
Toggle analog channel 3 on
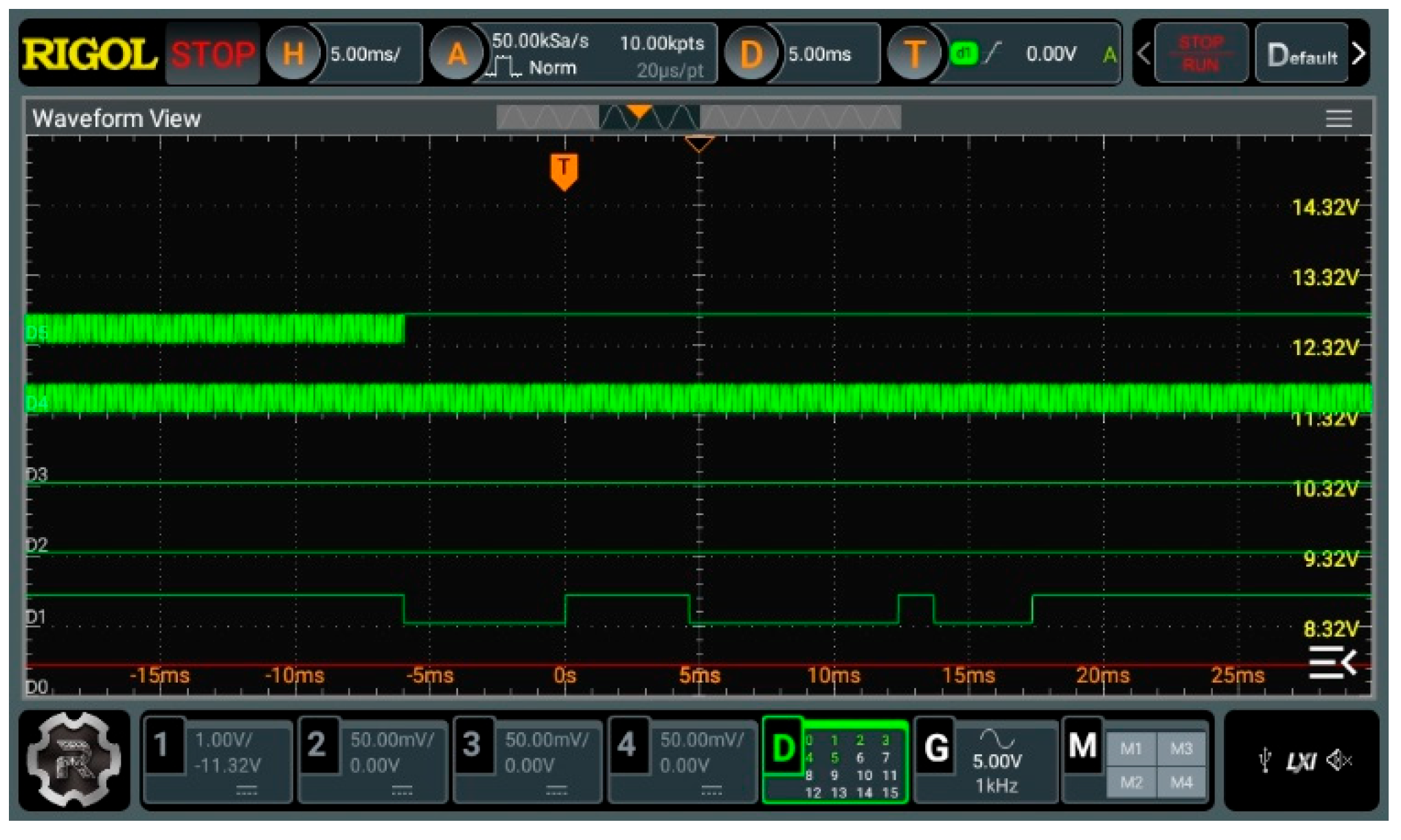click(x=472, y=745)
